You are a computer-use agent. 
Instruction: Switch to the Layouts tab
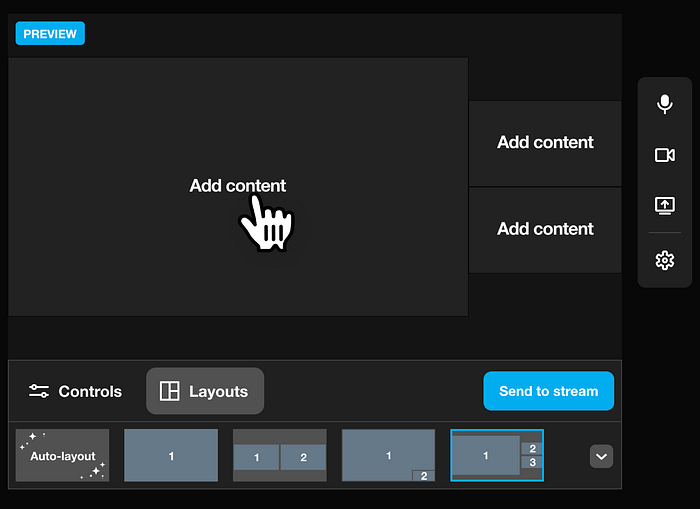(x=205, y=391)
